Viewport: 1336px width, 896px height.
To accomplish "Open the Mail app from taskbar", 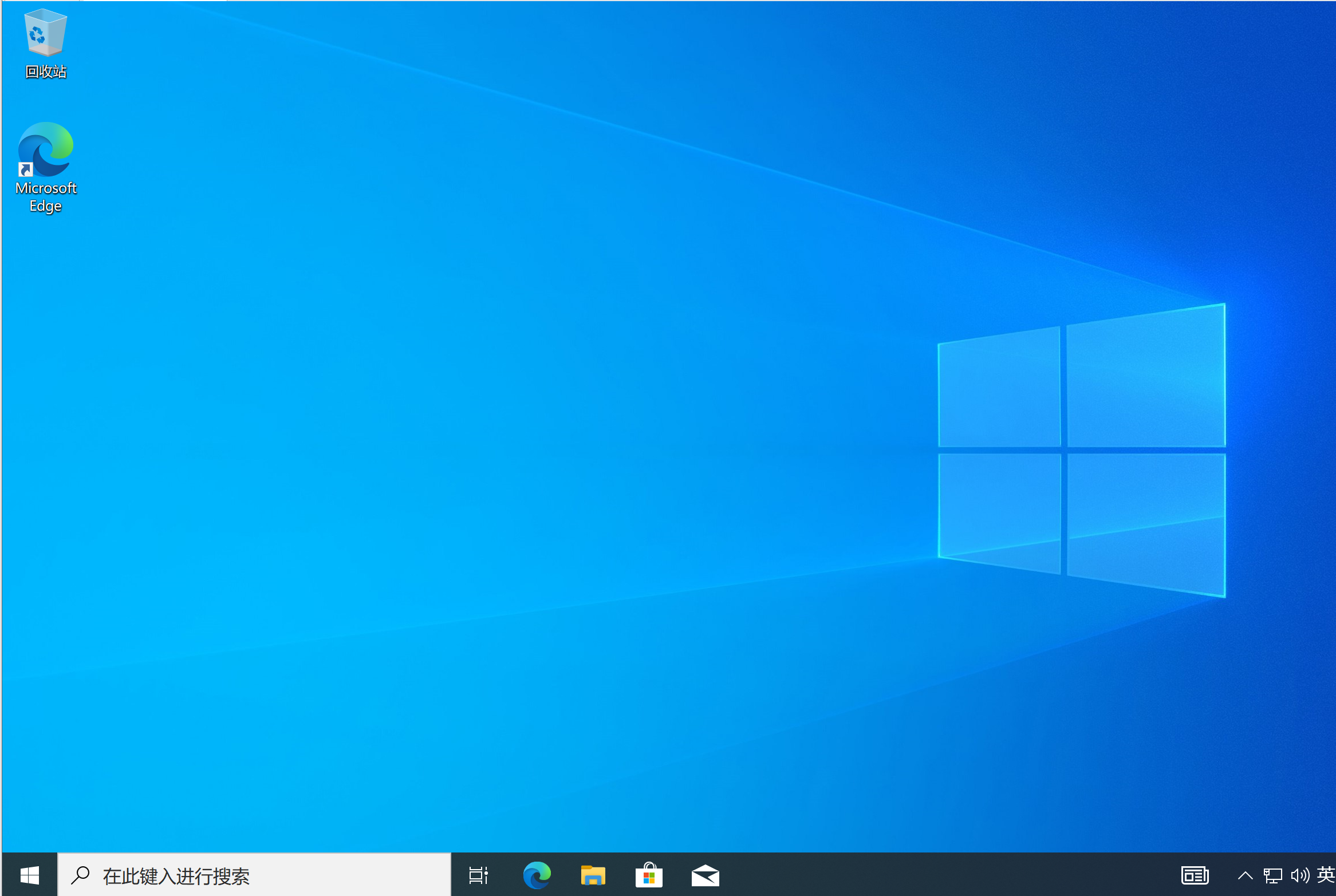I will point(705,875).
